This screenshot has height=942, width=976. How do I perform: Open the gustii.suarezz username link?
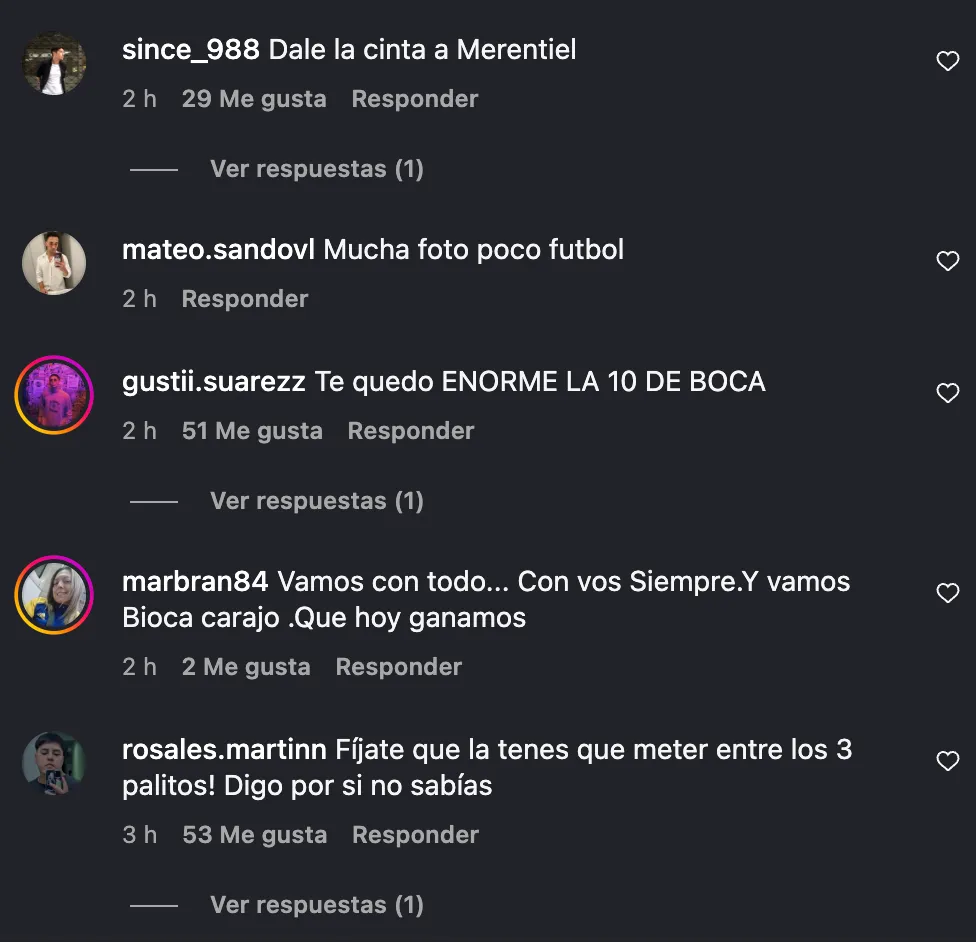point(214,382)
